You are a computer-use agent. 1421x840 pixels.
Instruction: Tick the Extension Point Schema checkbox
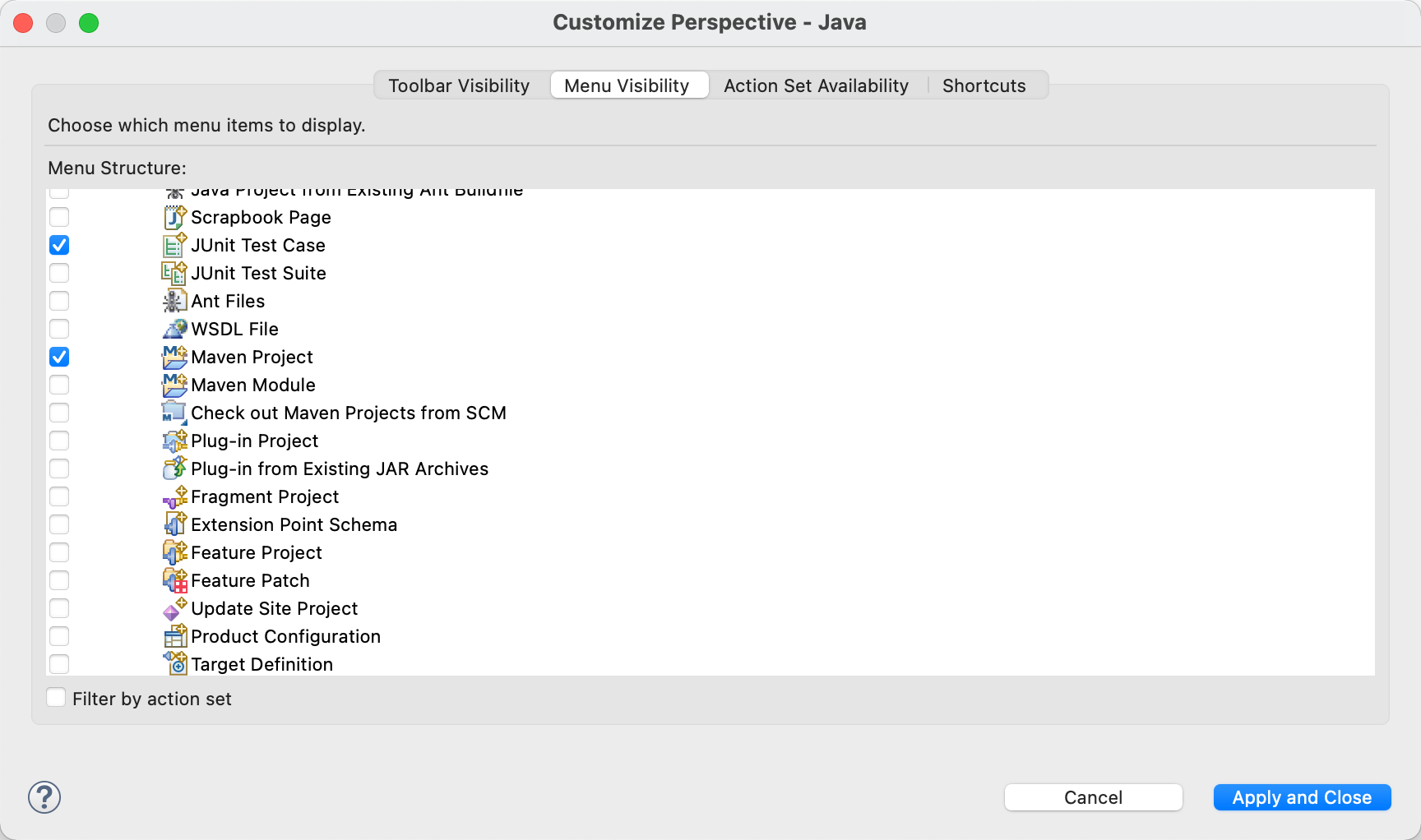(x=59, y=524)
